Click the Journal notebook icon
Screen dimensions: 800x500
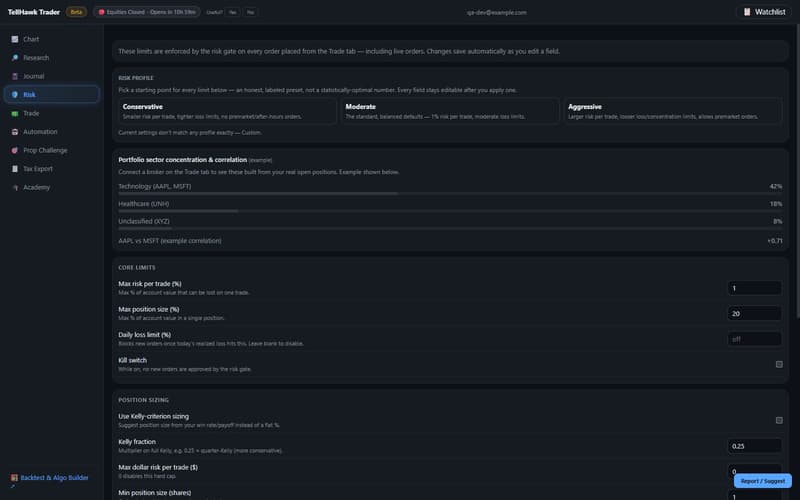tap(15, 76)
